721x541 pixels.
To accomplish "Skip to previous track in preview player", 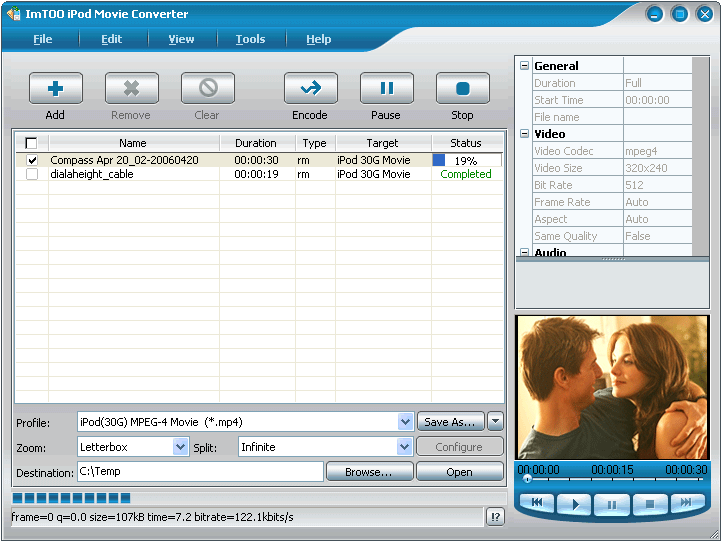I will (x=537, y=504).
